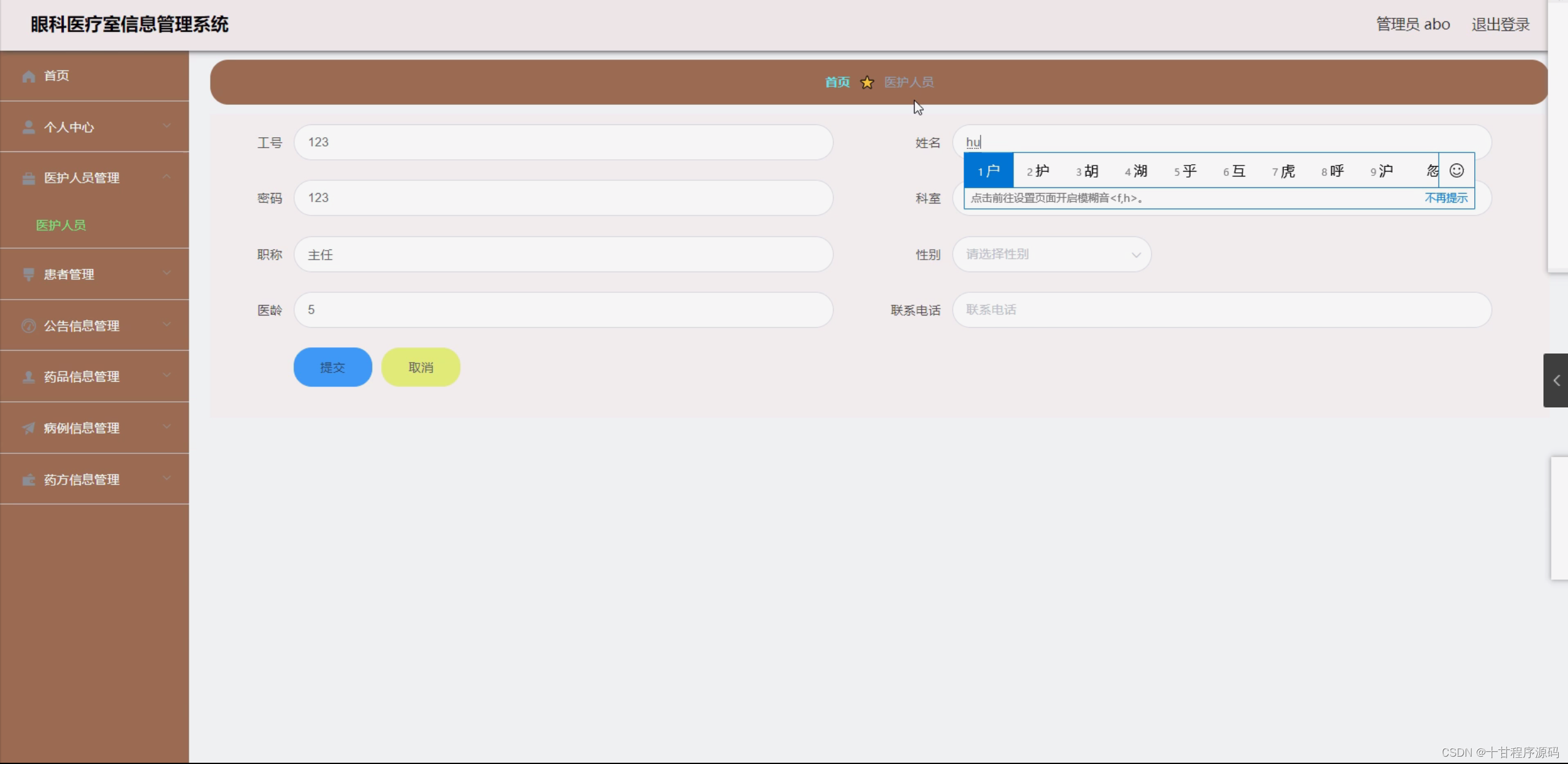Click the wallet icon beside 药方信息管理
Viewport: 1568px width, 764px height.
28,479
